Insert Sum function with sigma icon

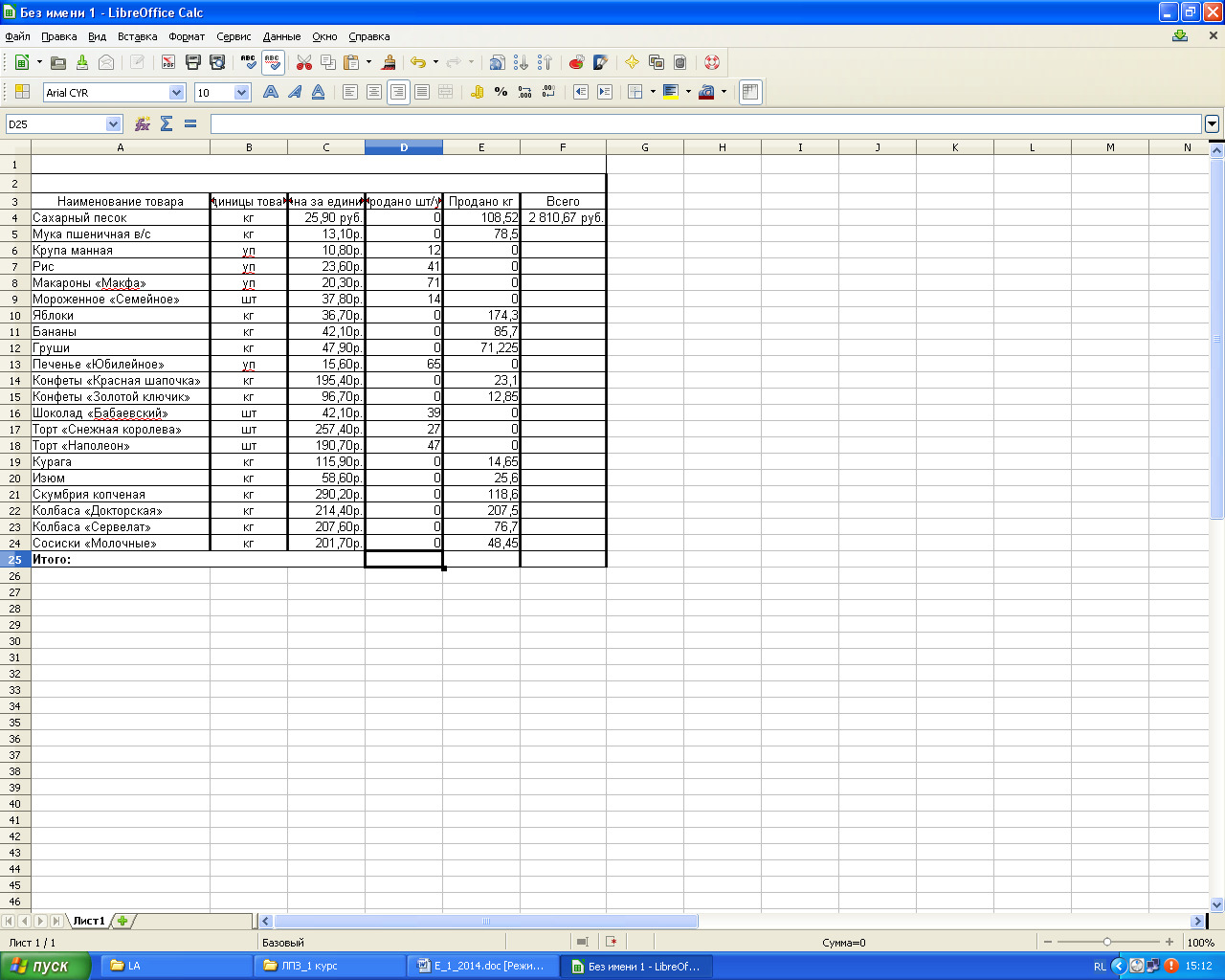[x=167, y=123]
